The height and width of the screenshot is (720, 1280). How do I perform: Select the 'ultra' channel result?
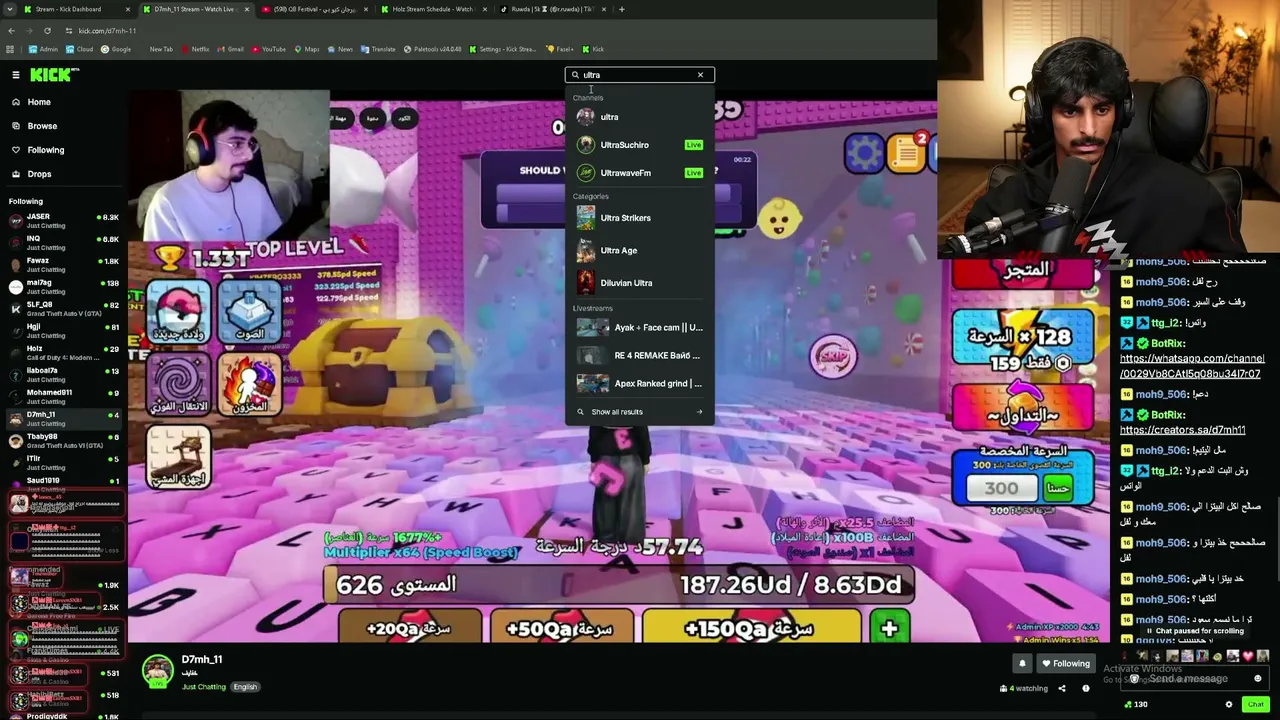coord(640,117)
